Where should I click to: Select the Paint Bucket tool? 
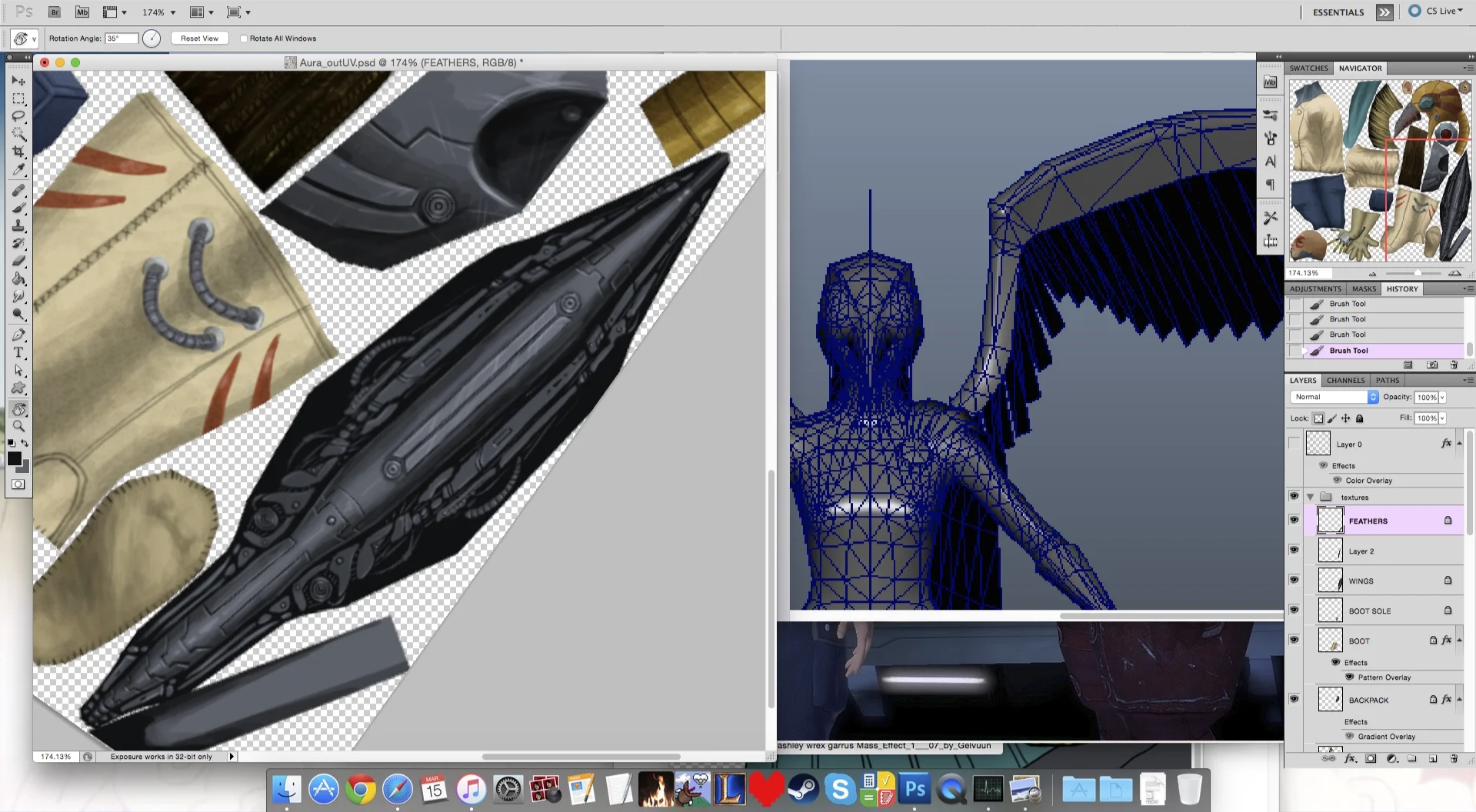[18, 278]
